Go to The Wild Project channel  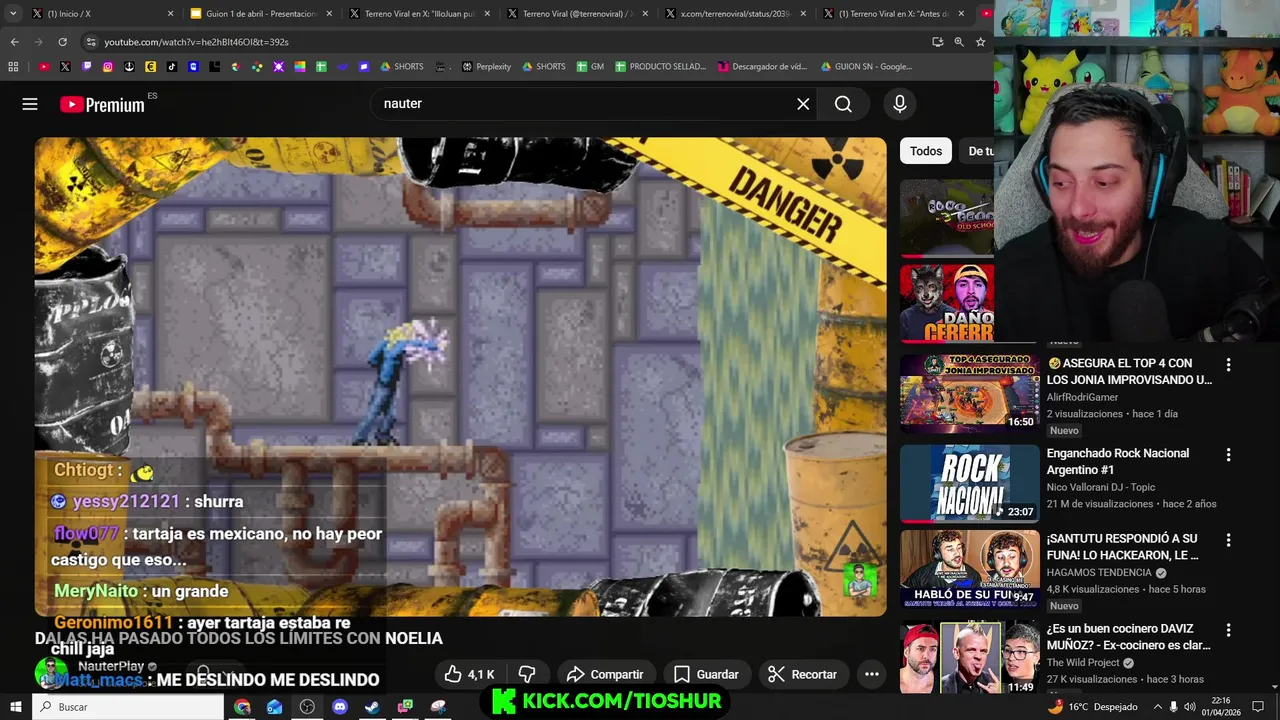click(x=1084, y=662)
